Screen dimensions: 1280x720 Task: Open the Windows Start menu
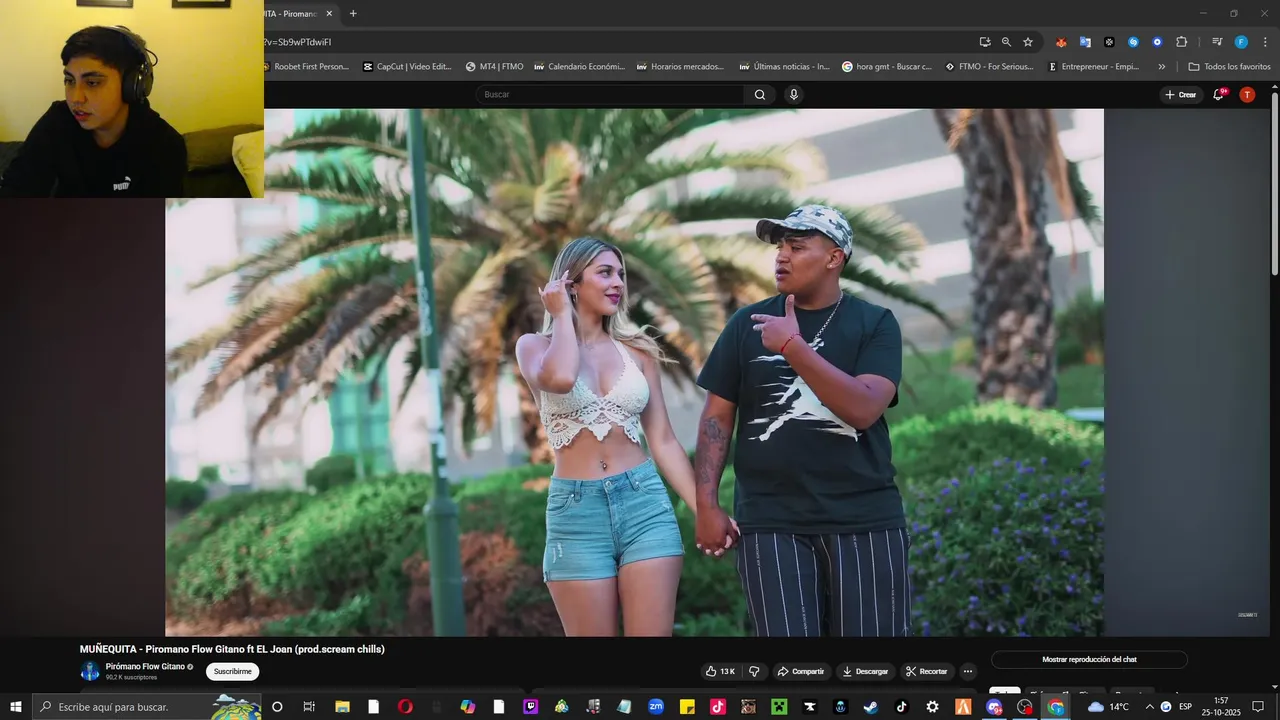(x=15, y=707)
